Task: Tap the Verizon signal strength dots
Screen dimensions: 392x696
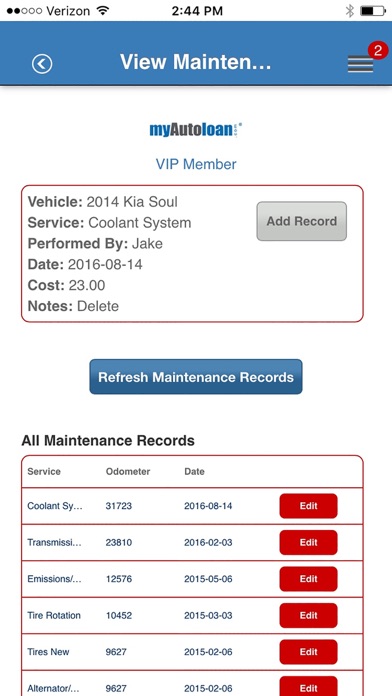Action: pos(24,11)
